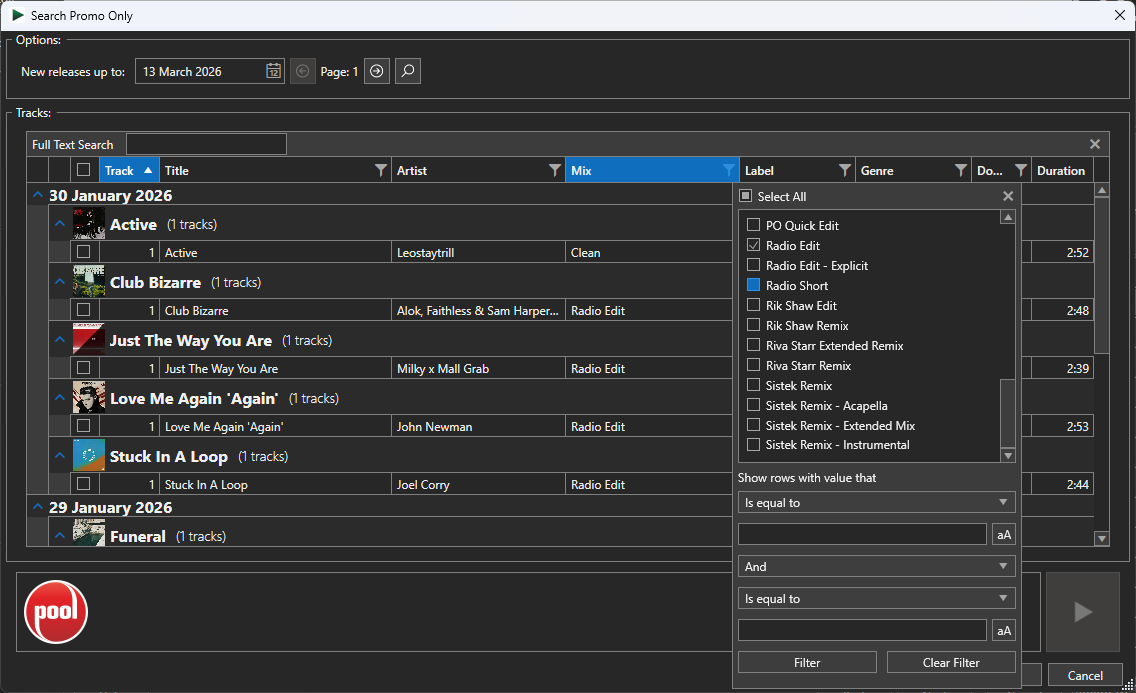Open the 'Is equal to' comparison dropdown
Image resolution: width=1136 pixels, height=693 pixels.
pyautogui.click(x=876, y=502)
